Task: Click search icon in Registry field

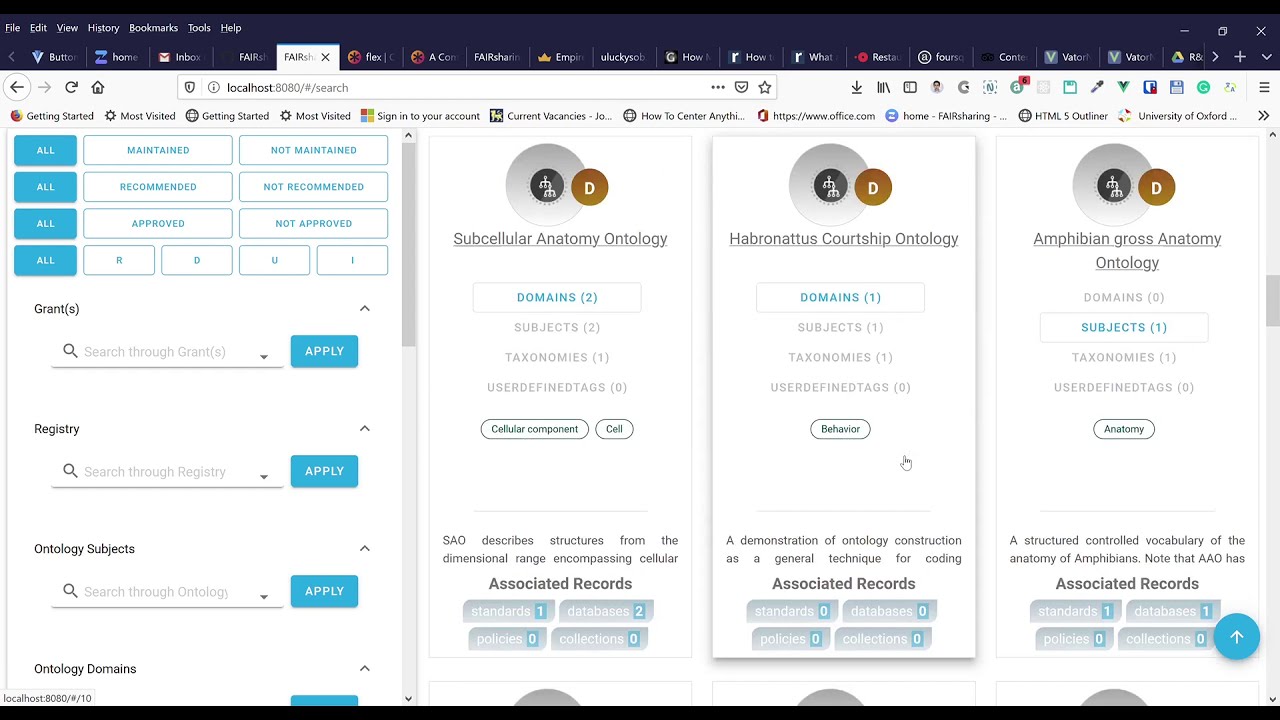Action: click(x=70, y=471)
